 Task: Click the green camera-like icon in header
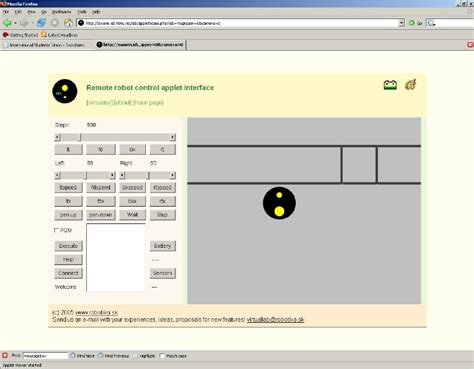point(390,85)
